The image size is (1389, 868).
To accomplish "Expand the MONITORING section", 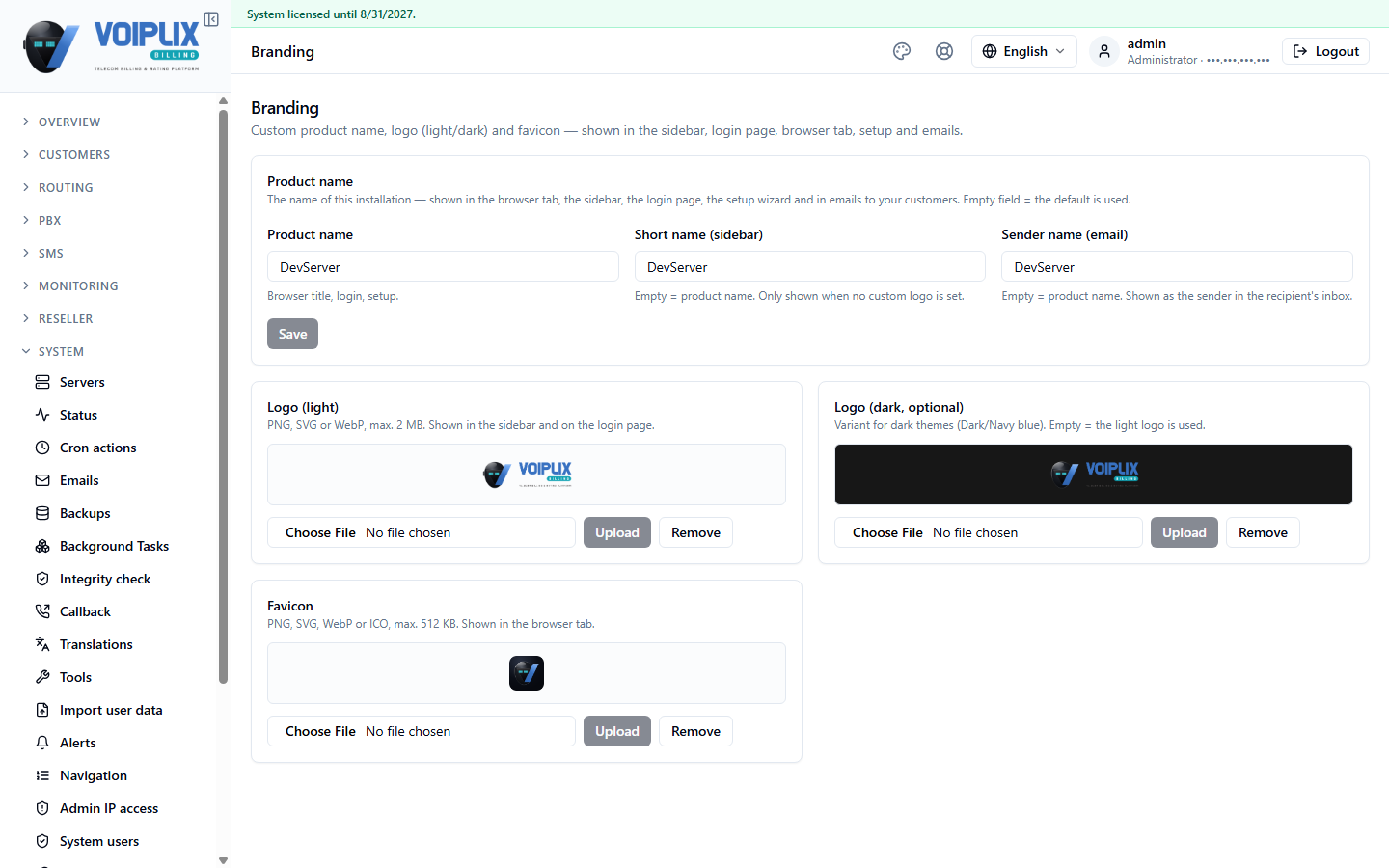I will 78,285.
